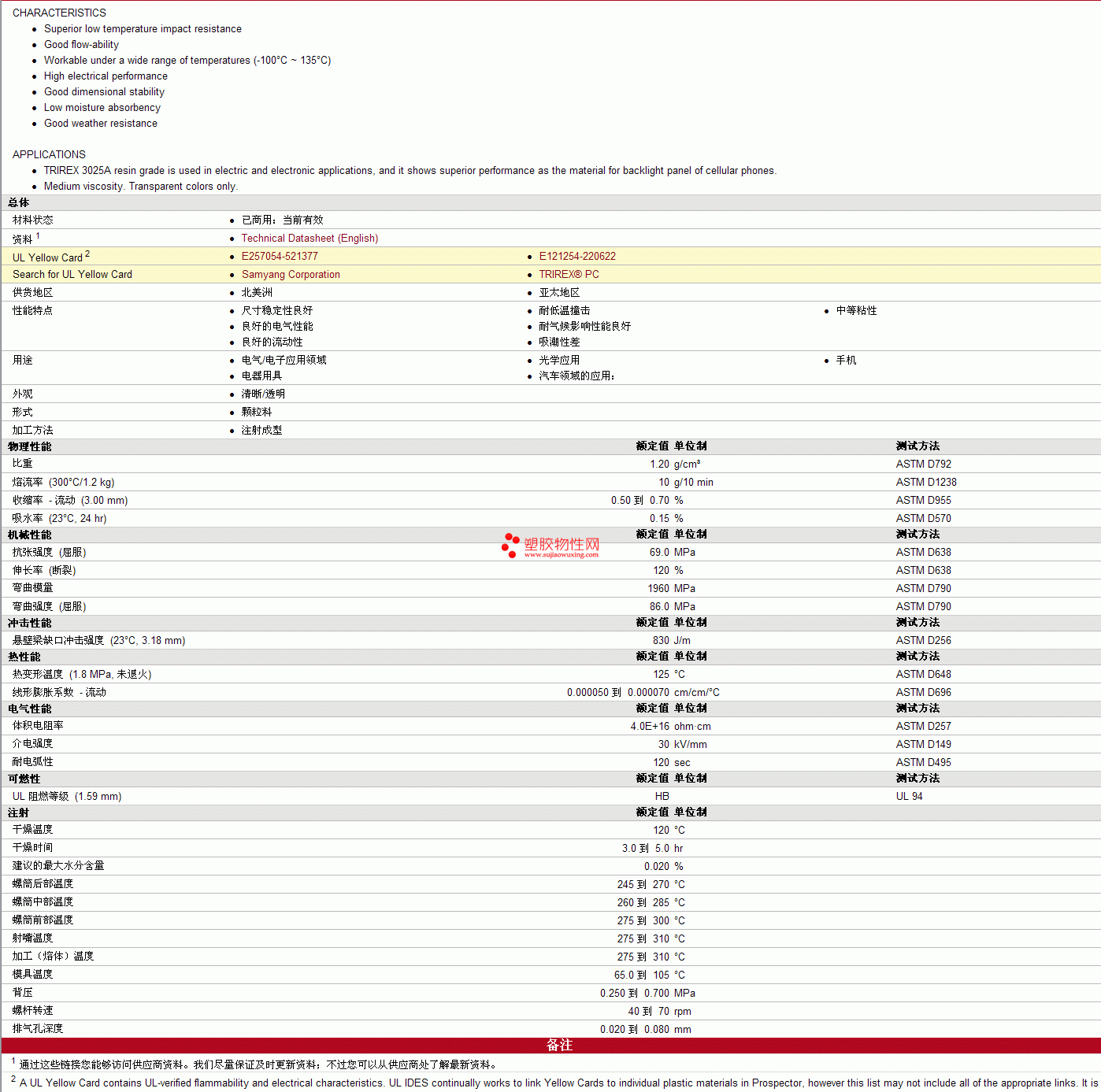Screen dimensions: 1101x1092
Task: Click the 机械性能 section header
Action: pos(30,535)
